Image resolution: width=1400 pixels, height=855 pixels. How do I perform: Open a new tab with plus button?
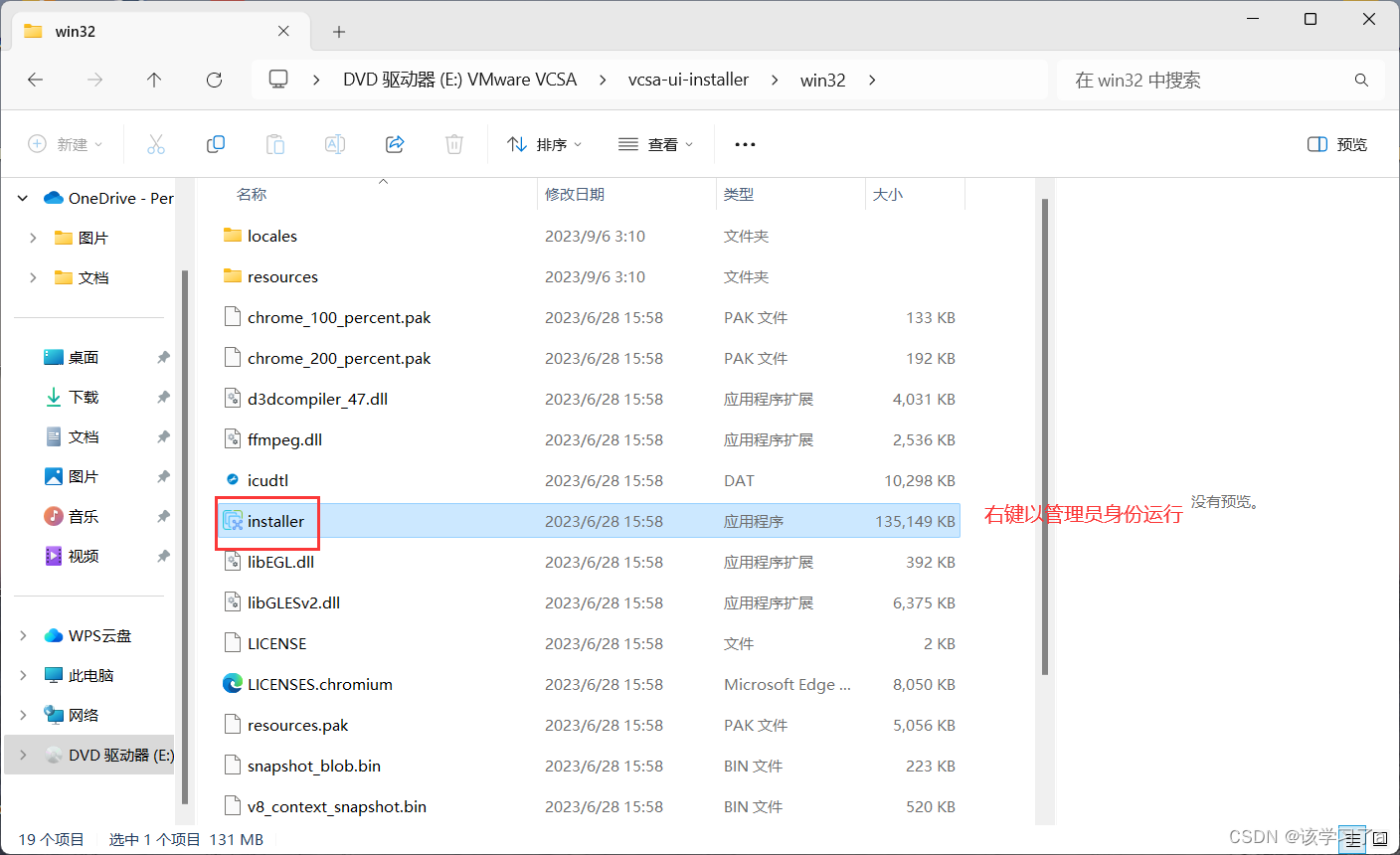point(339,32)
